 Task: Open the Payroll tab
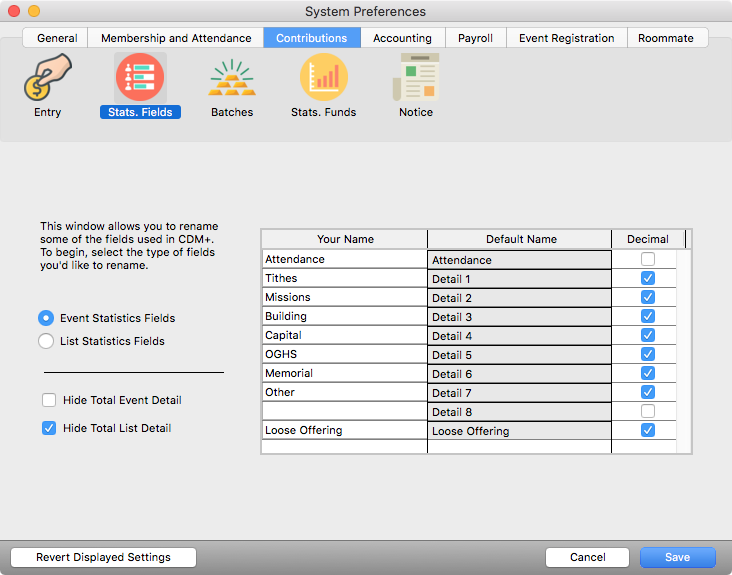[475, 38]
